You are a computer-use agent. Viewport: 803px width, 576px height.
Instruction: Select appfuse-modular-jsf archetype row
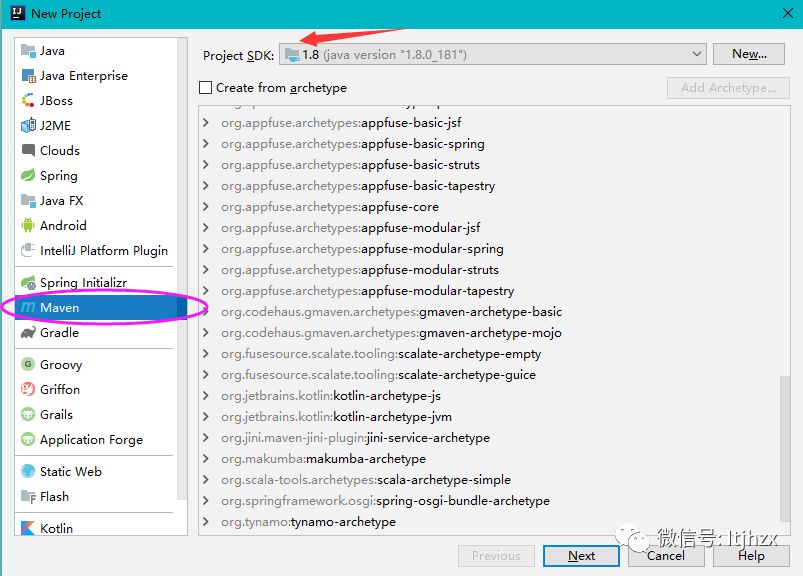coord(494,227)
